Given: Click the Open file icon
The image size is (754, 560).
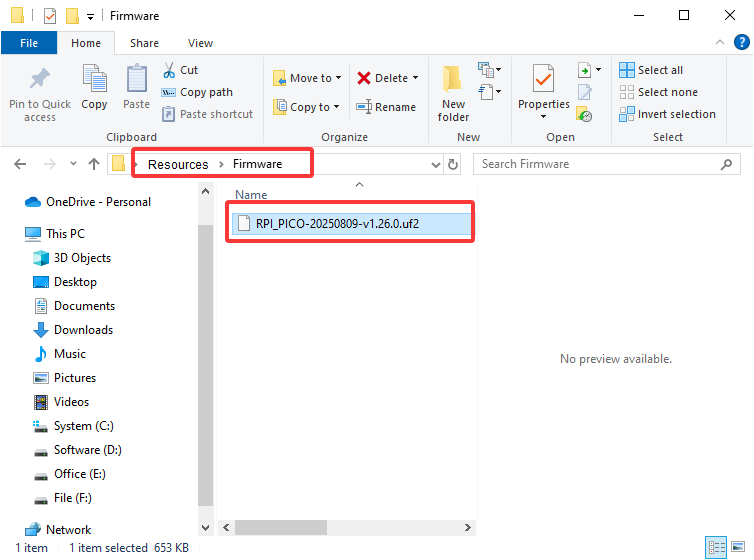Looking at the screenshot, I should 584,70.
